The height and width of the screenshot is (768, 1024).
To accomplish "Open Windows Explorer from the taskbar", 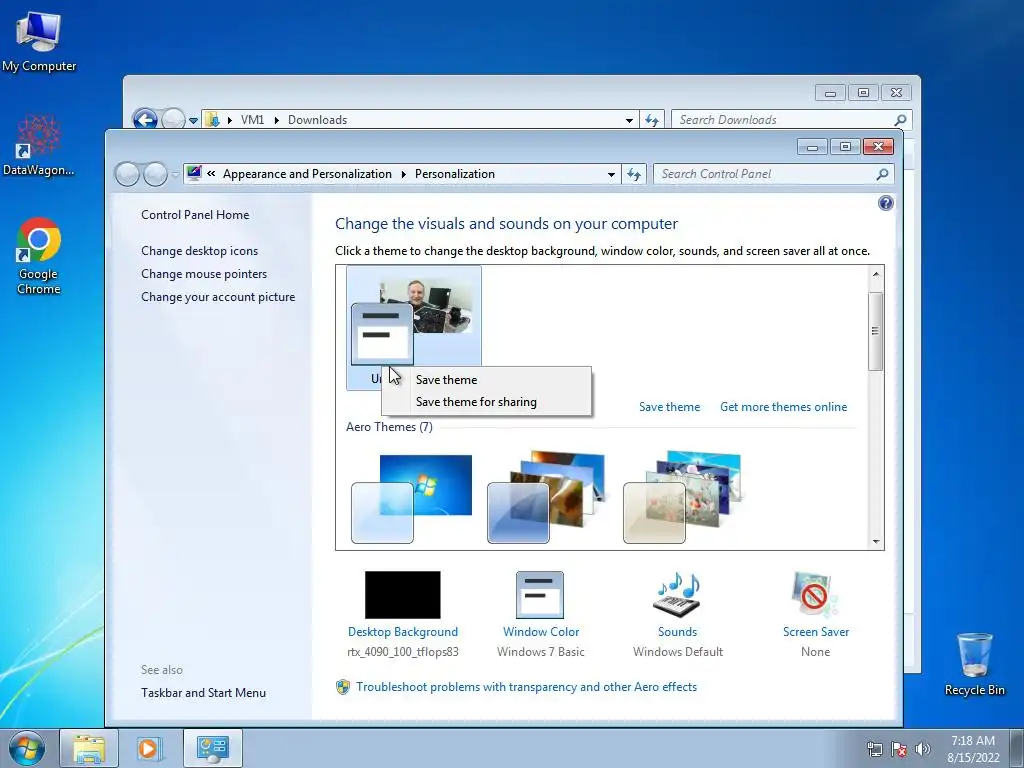I will (88, 748).
